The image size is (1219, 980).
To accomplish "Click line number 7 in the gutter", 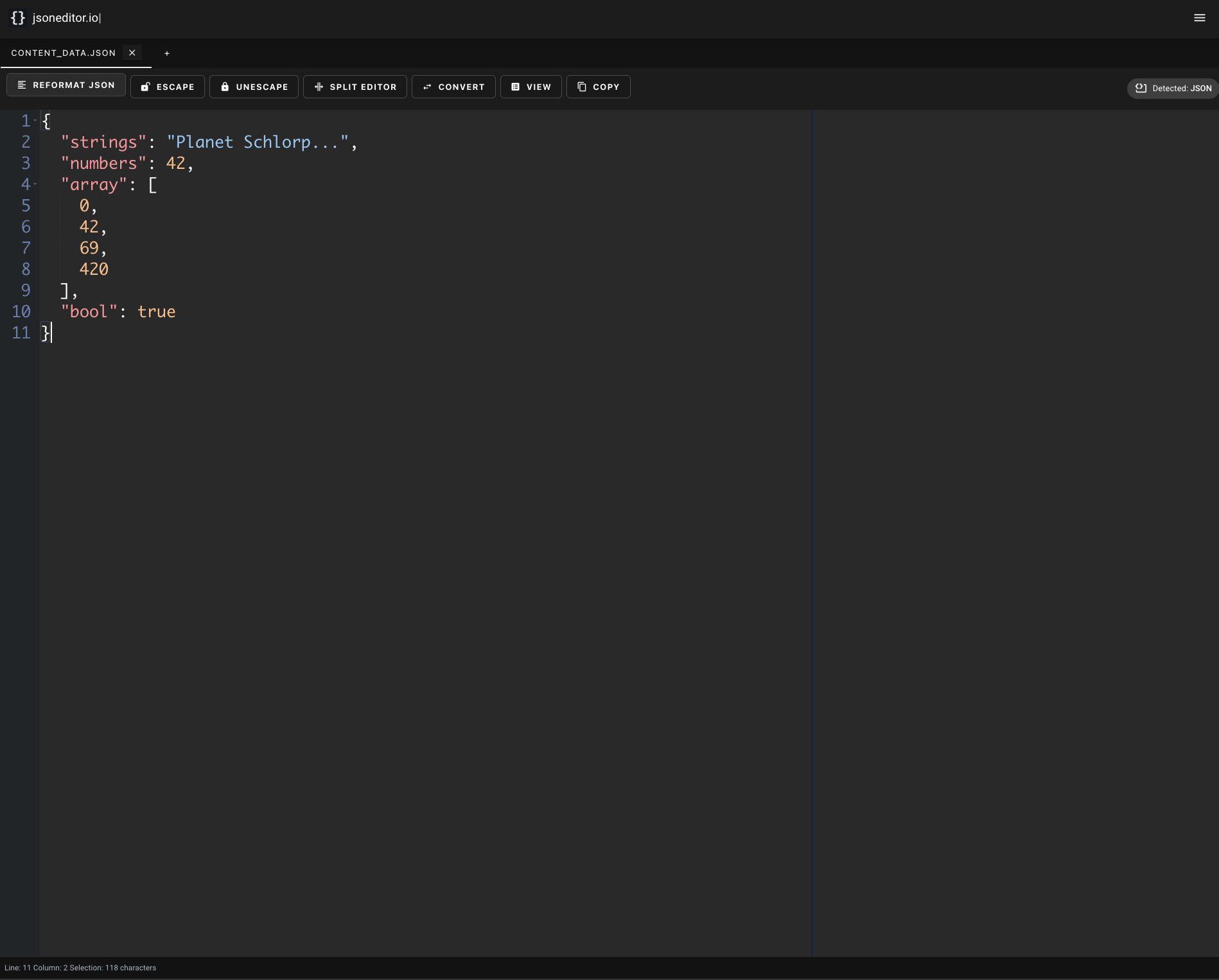I will tap(26, 248).
